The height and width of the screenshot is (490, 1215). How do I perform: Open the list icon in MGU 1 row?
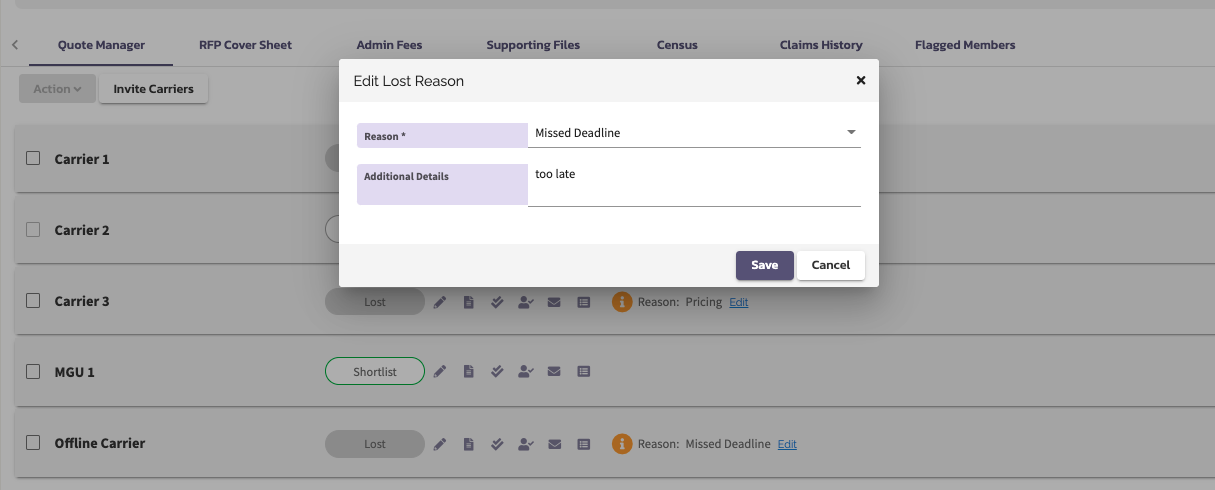click(x=584, y=371)
